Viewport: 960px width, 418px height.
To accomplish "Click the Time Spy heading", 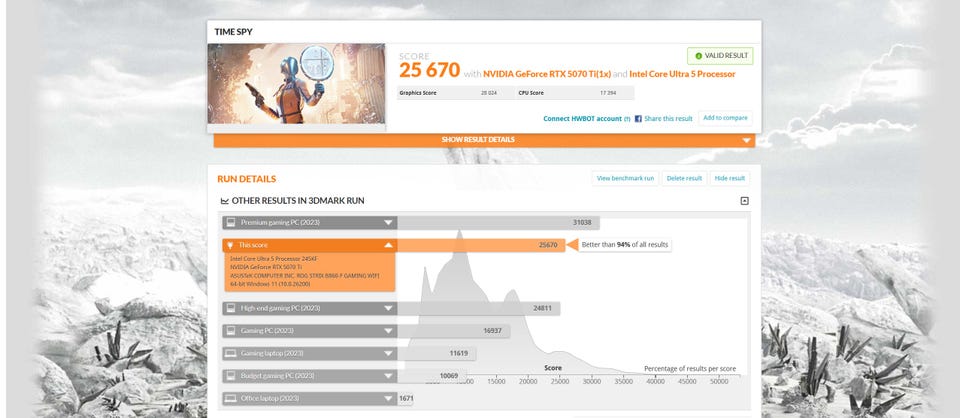I will tap(233, 32).
